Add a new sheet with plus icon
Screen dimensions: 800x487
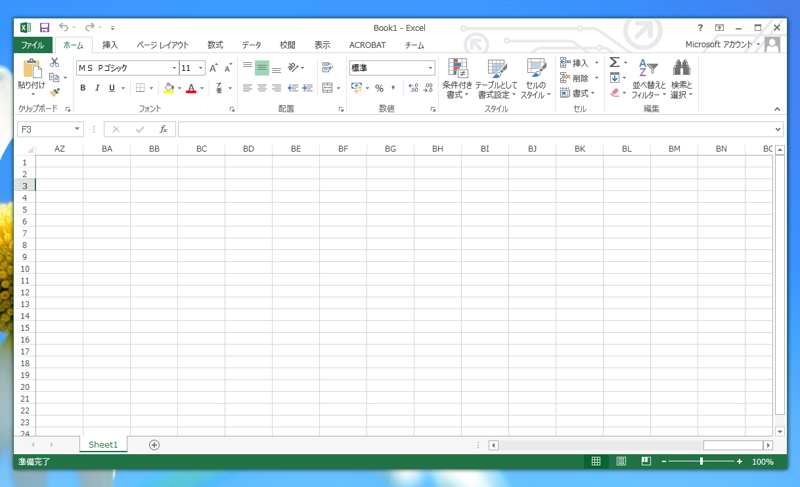pos(154,445)
